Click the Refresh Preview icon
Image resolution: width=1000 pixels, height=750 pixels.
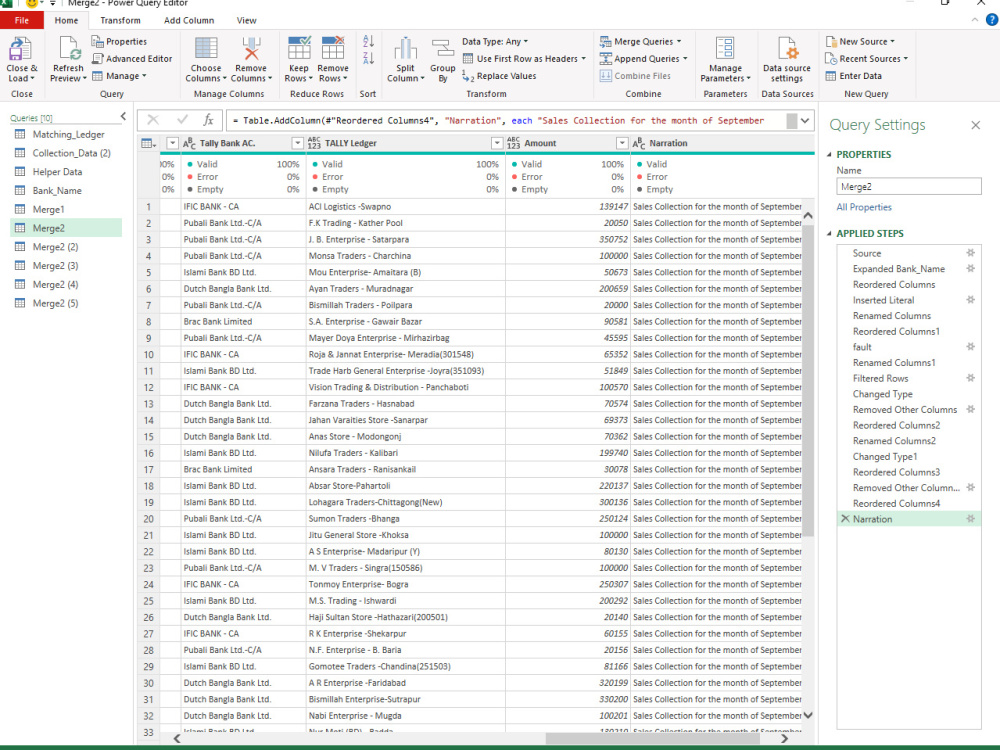click(x=68, y=49)
